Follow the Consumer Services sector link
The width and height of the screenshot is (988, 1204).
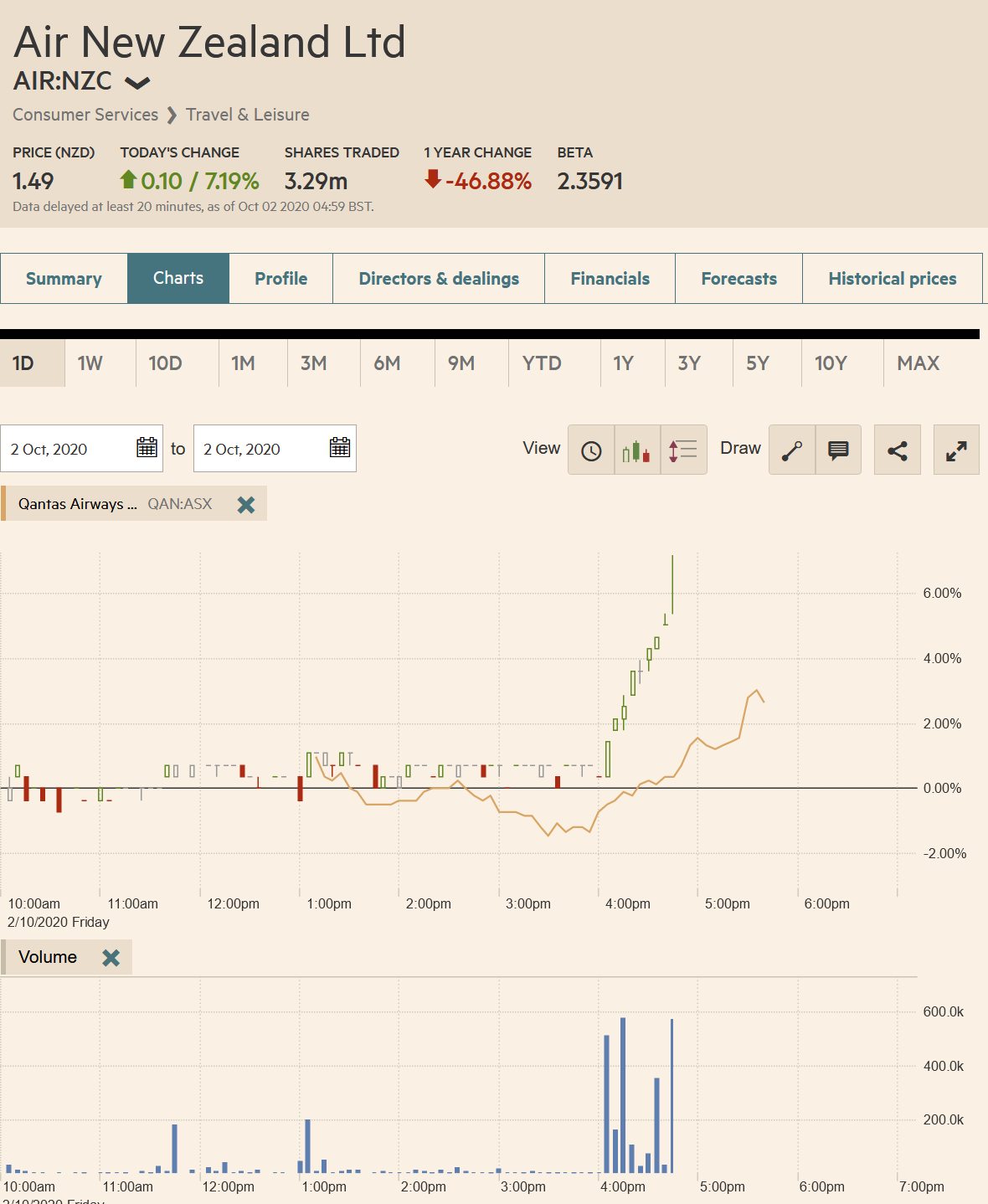[x=85, y=115]
